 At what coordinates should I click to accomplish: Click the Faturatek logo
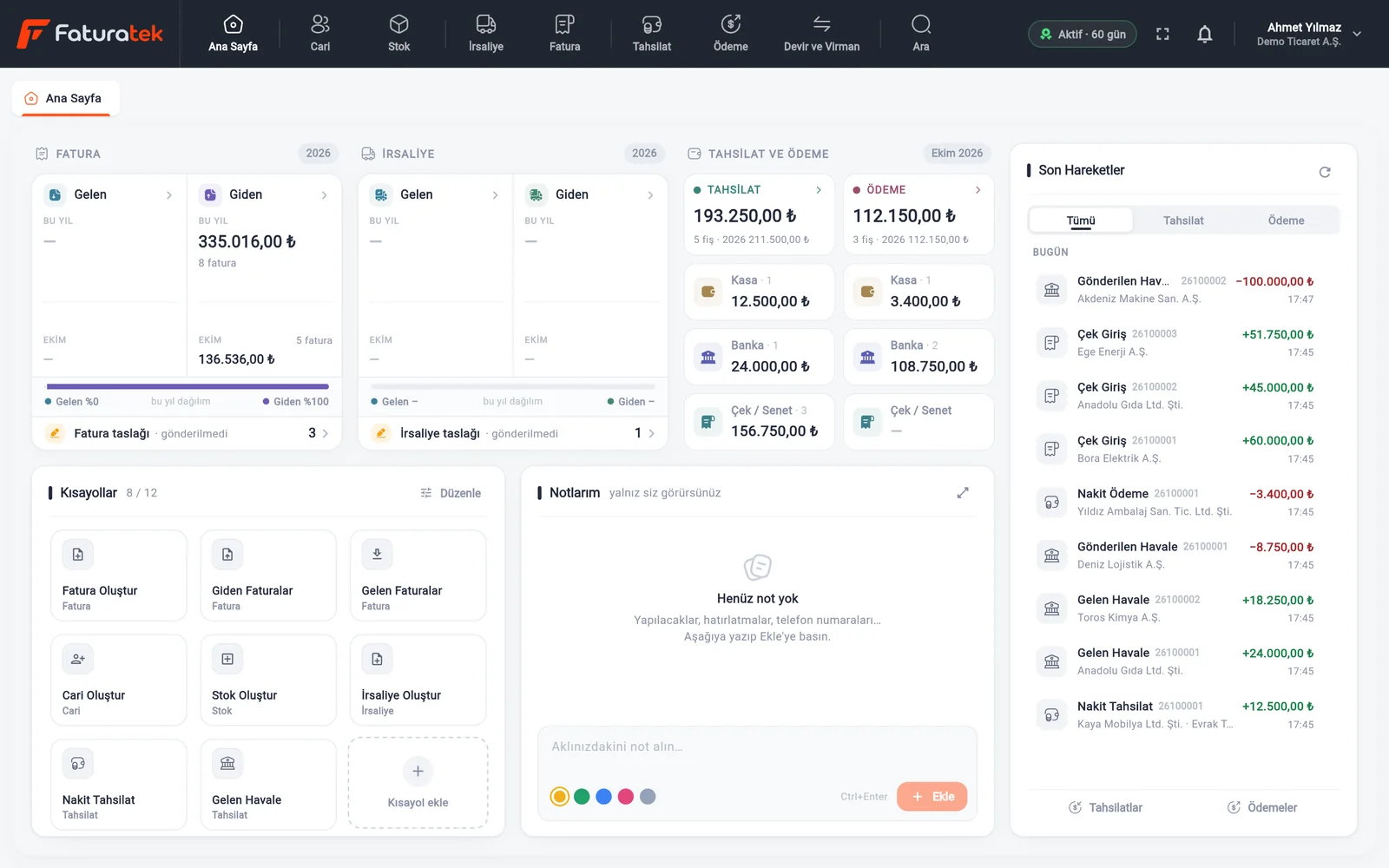coord(90,34)
